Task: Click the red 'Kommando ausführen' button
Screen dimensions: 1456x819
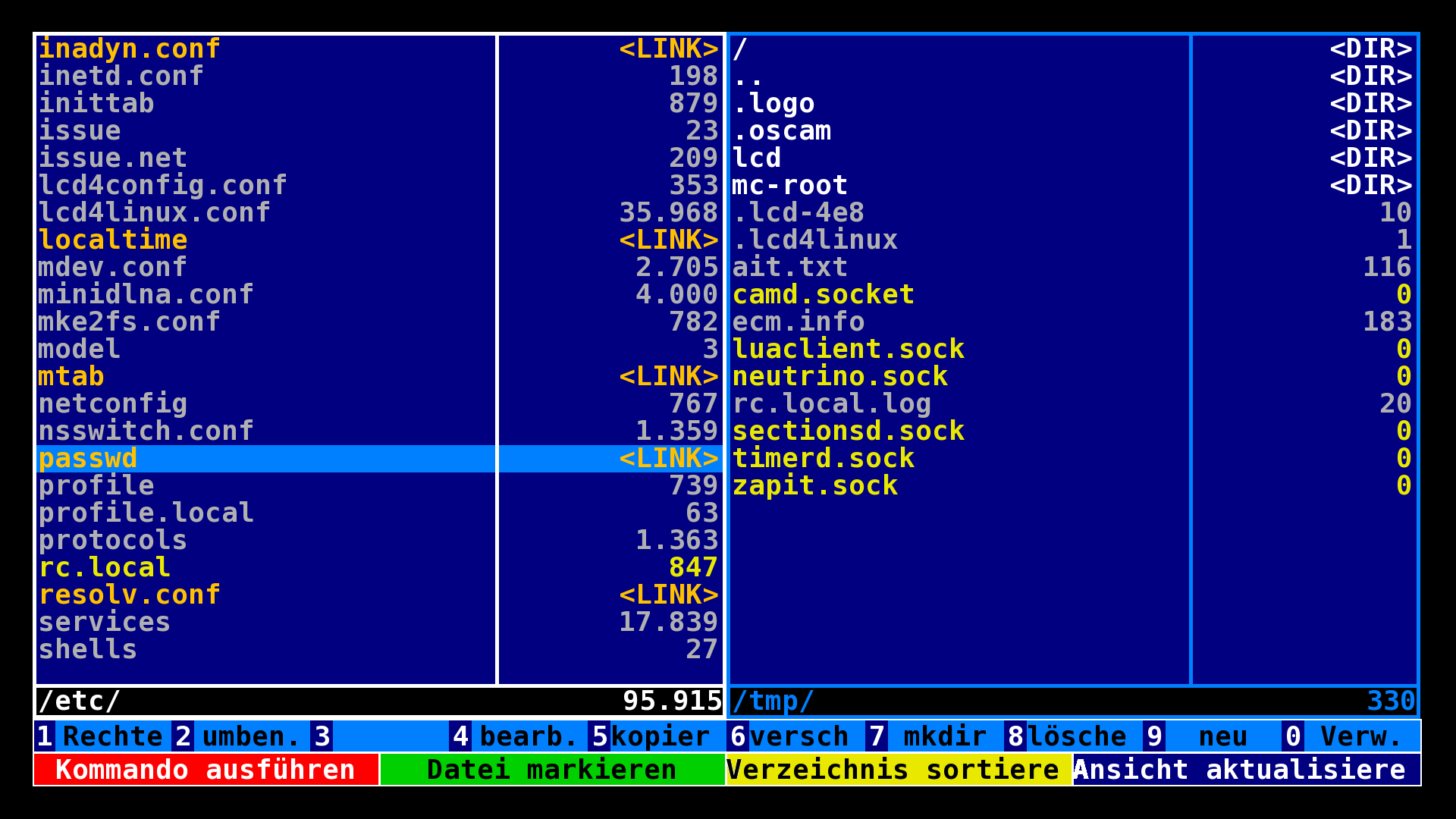Action: coord(206,770)
